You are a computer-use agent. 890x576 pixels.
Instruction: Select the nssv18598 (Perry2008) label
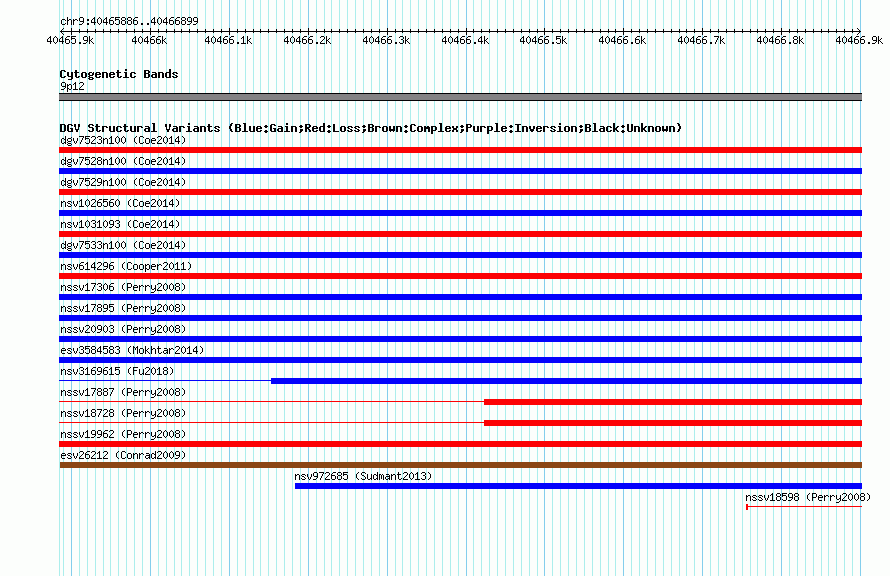808,497
